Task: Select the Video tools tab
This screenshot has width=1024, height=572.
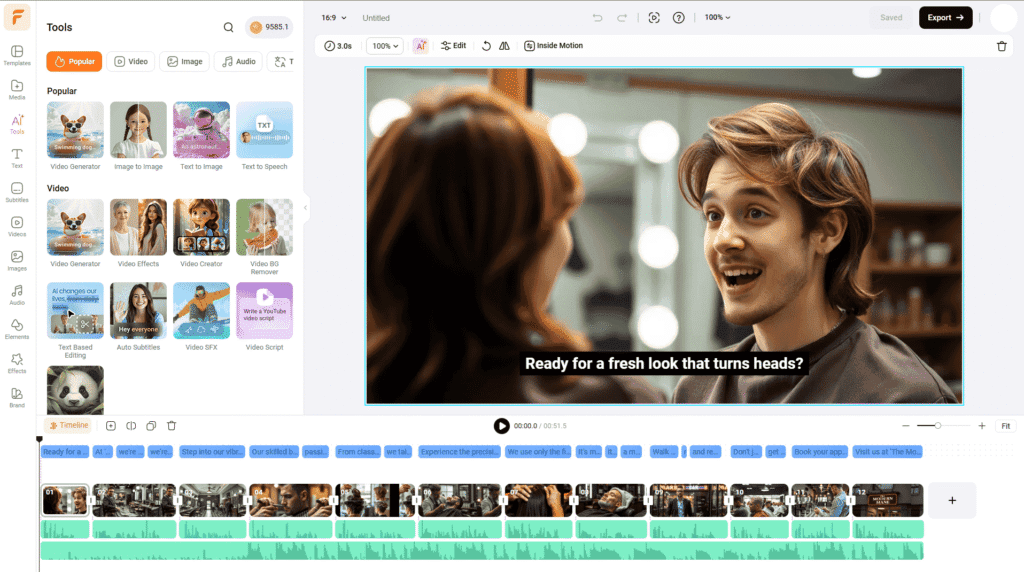Action: pos(131,61)
